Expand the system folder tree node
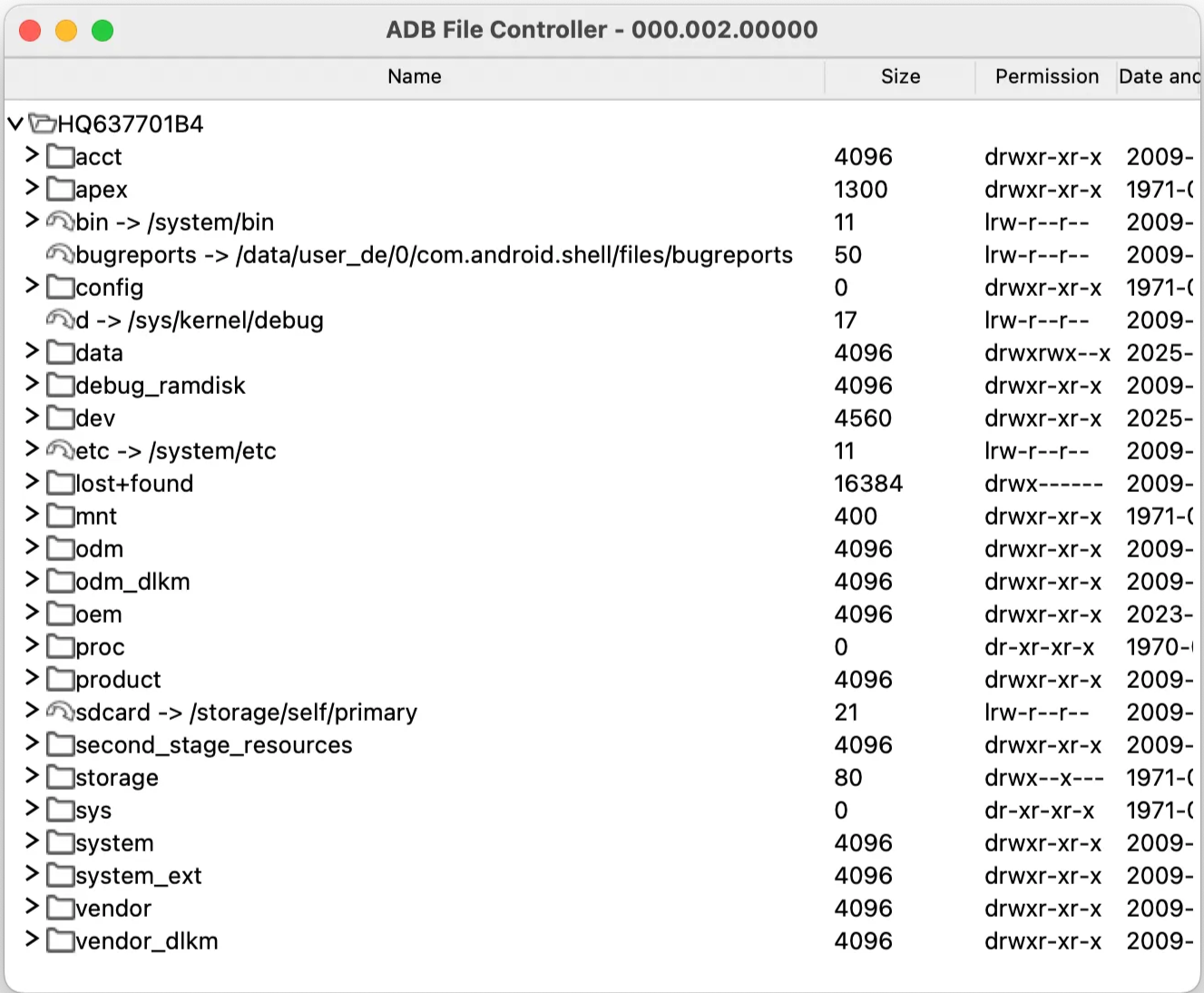1204x993 pixels. (x=32, y=842)
